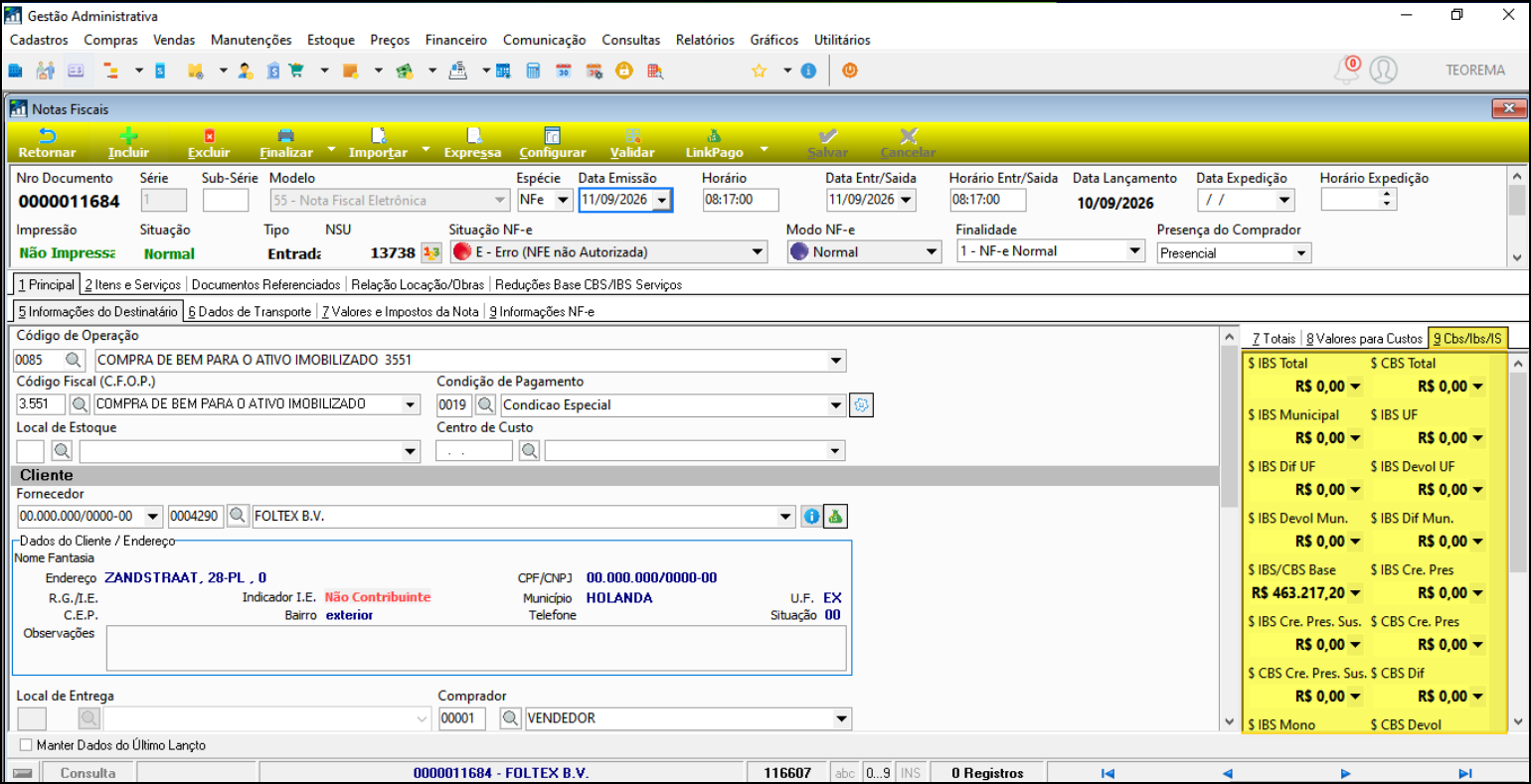
Task: Open the Modo NF-e Normal dropdown
Action: (933, 252)
